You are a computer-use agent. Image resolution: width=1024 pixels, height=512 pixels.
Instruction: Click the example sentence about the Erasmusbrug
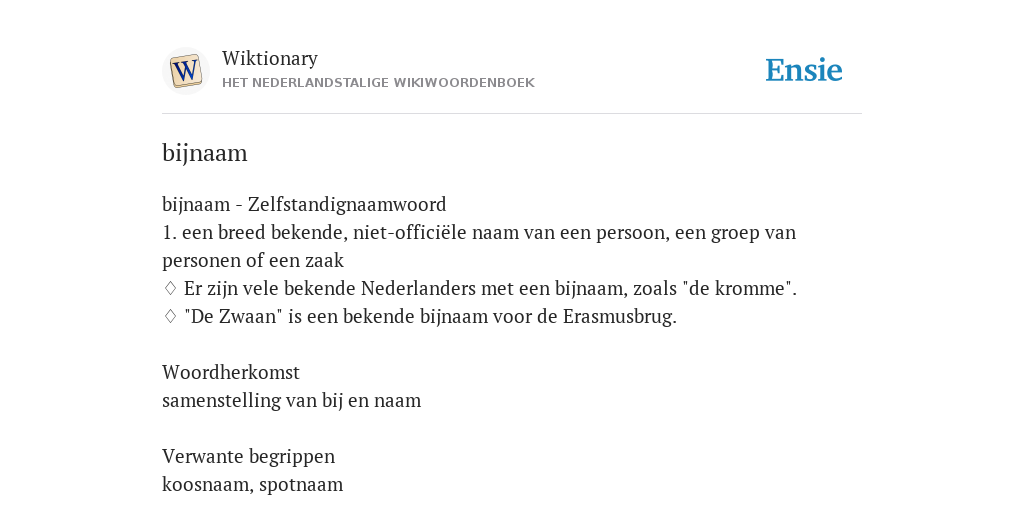coord(430,316)
